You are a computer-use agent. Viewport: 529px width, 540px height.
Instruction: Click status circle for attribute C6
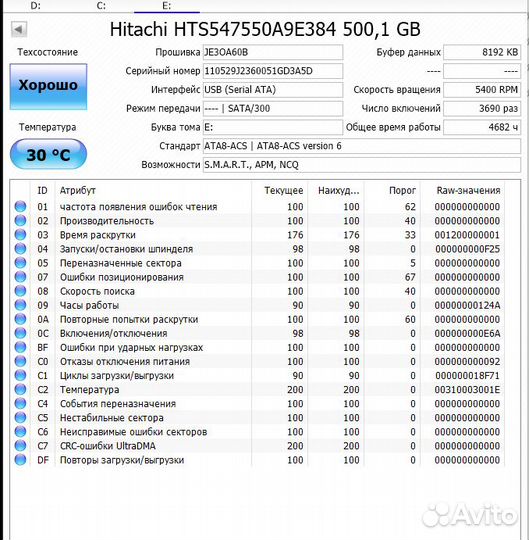[21, 432]
